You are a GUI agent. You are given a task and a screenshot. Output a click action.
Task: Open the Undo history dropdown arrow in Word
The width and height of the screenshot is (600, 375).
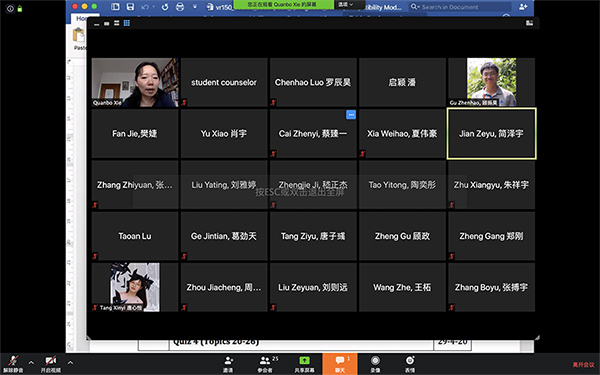coord(153,7)
